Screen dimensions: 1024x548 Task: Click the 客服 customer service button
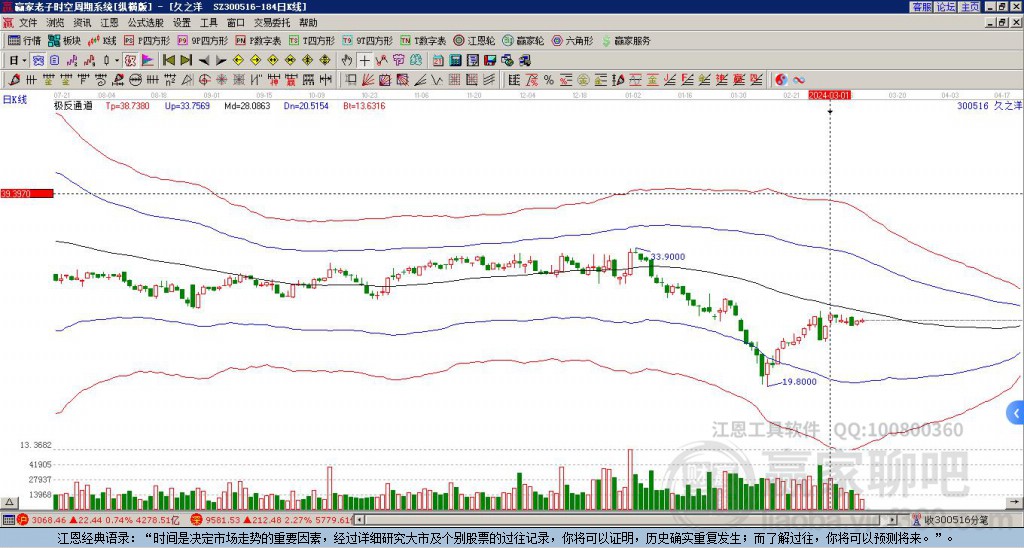(921, 7)
